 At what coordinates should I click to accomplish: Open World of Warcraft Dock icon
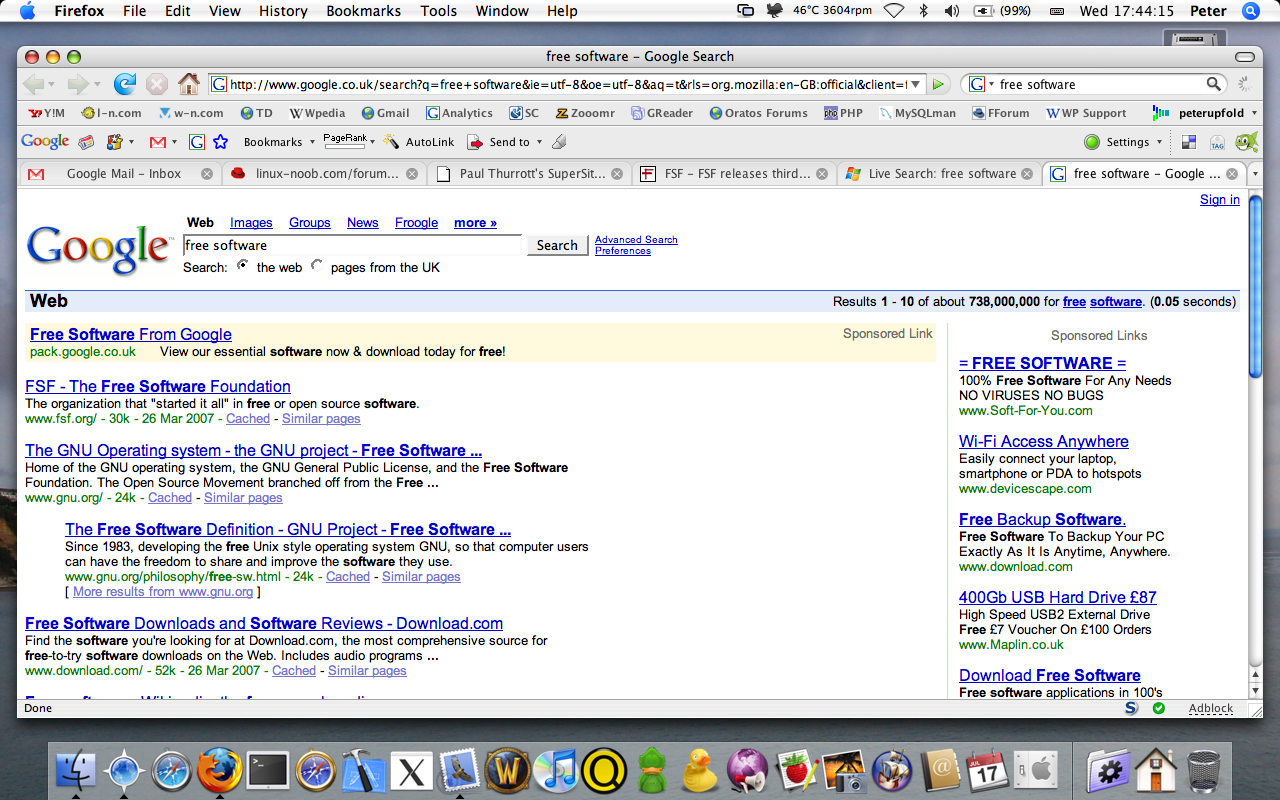pos(508,770)
